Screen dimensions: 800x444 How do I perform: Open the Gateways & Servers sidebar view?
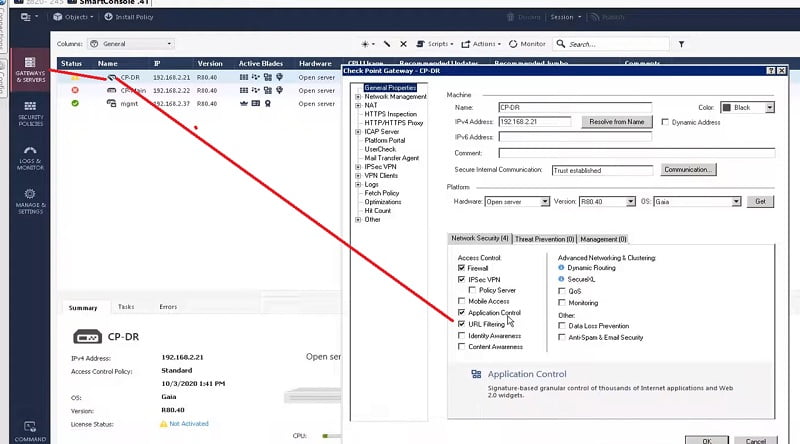[30, 70]
